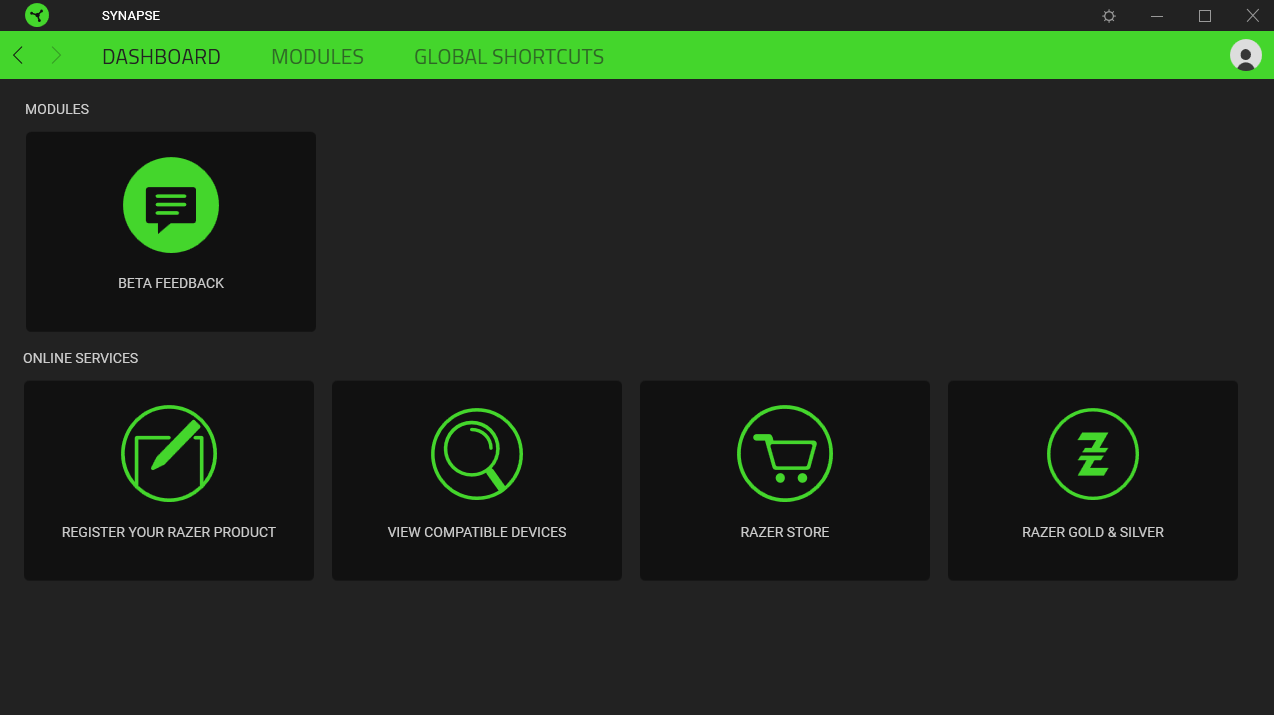
Task: Click the Razer Gold & Silver label
Action: pos(1093,532)
